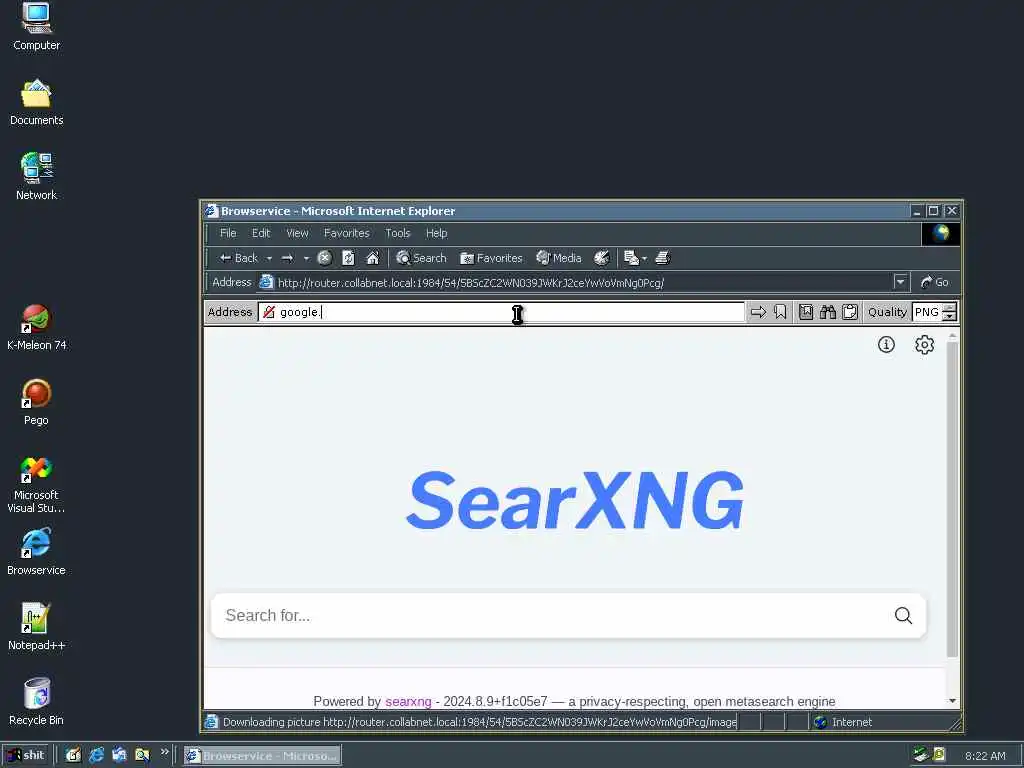Click the History icon in IE toolbar
This screenshot has height=768, width=1024.
coord(601,258)
